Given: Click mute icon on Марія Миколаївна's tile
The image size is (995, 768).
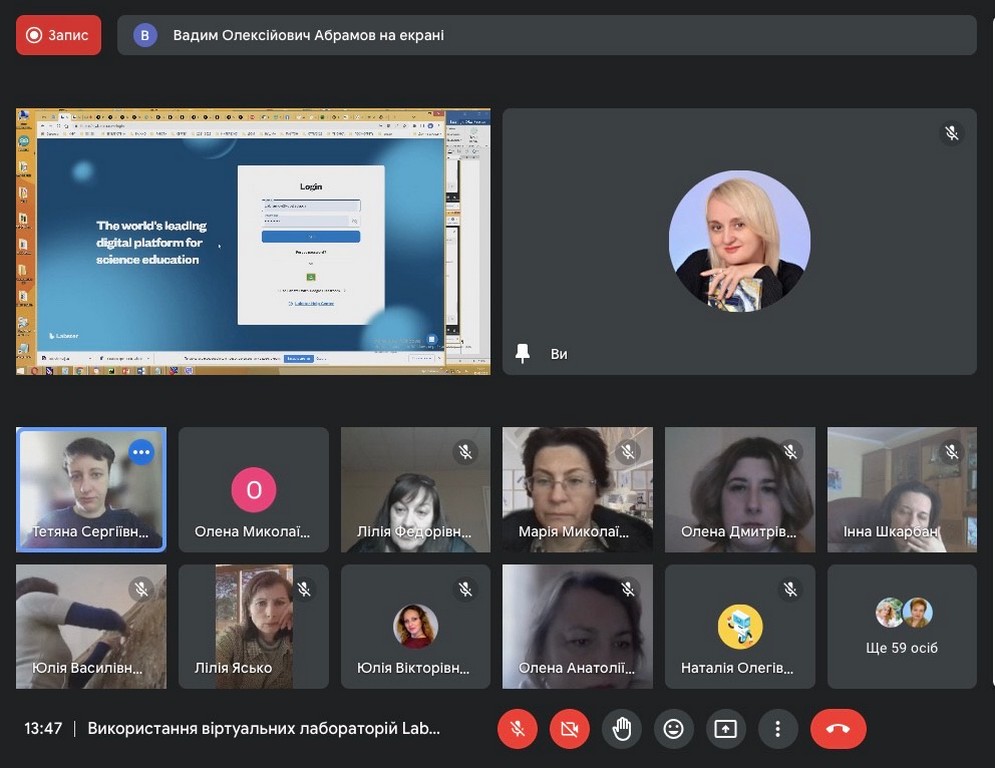Looking at the screenshot, I should click(628, 452).
